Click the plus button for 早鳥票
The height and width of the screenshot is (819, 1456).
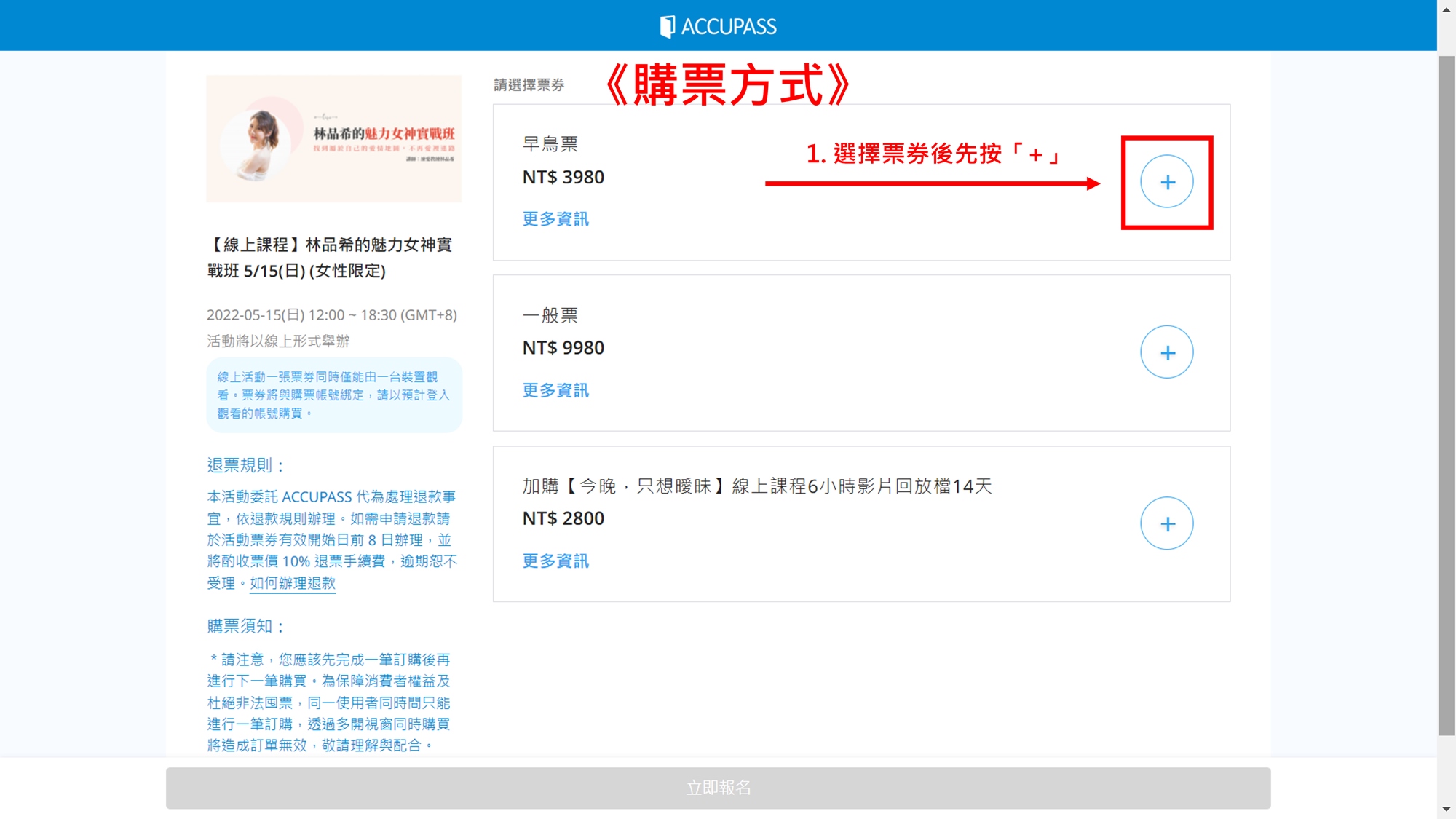pos(1166,182)
